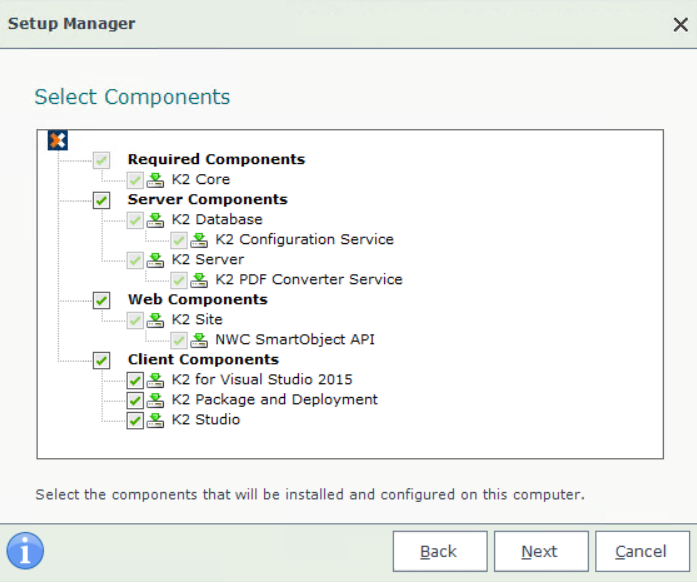697x583 pixels.
Task: Click icon next to NWC SmartObject API
Action: tap(200, 340)
